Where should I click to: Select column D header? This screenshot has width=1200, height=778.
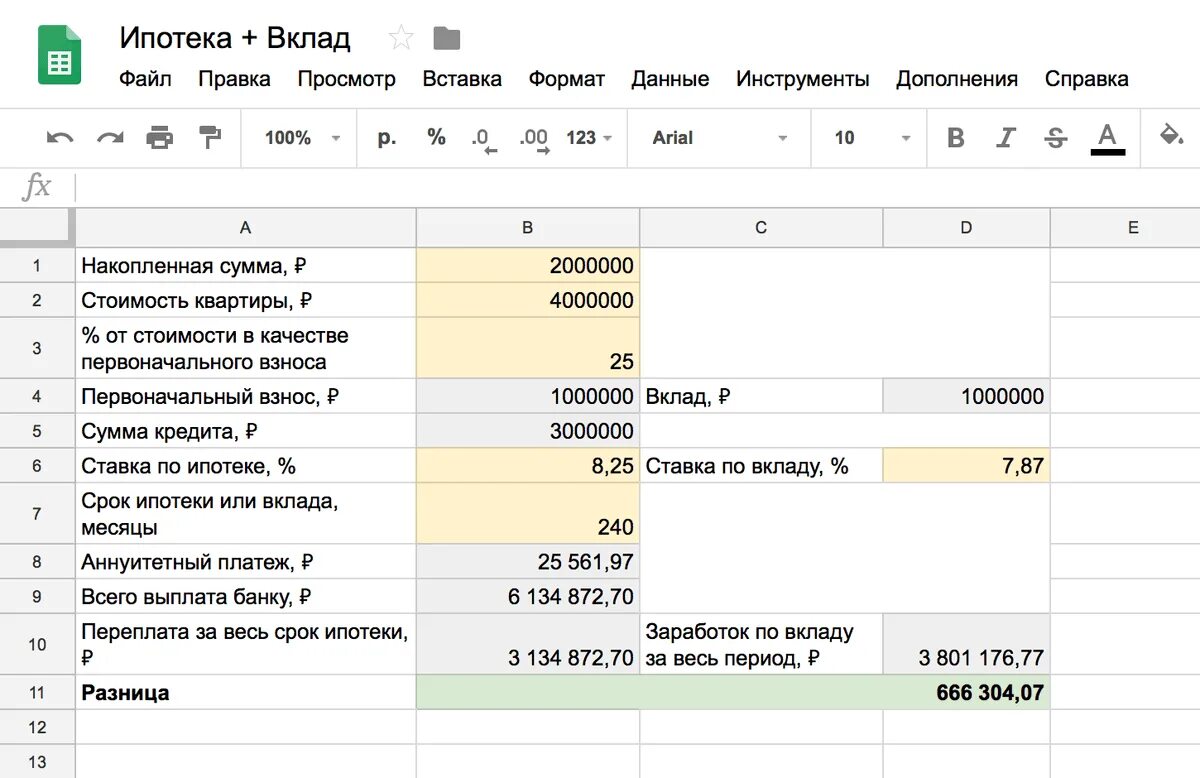pos(966,228)
